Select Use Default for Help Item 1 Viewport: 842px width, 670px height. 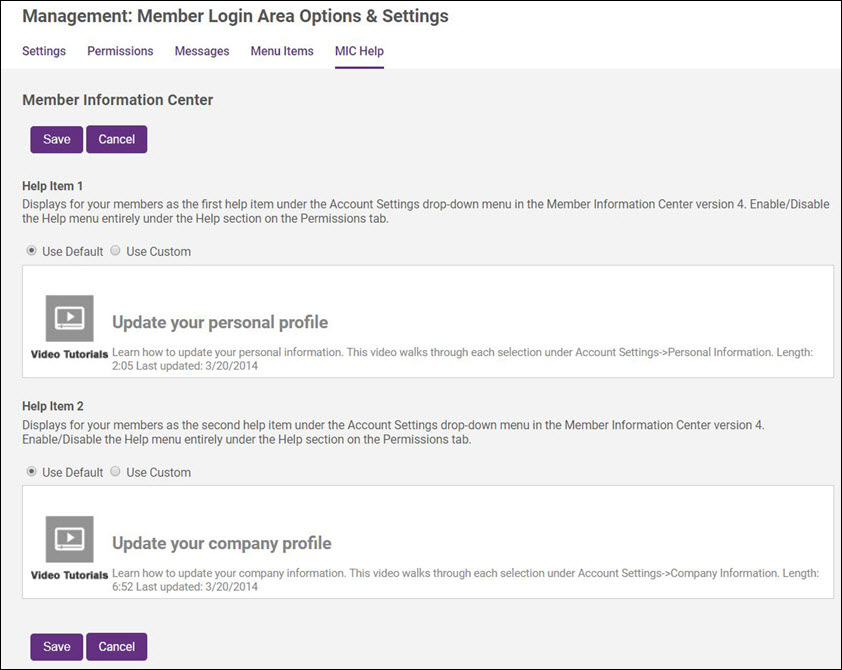[x=30, y=251]
